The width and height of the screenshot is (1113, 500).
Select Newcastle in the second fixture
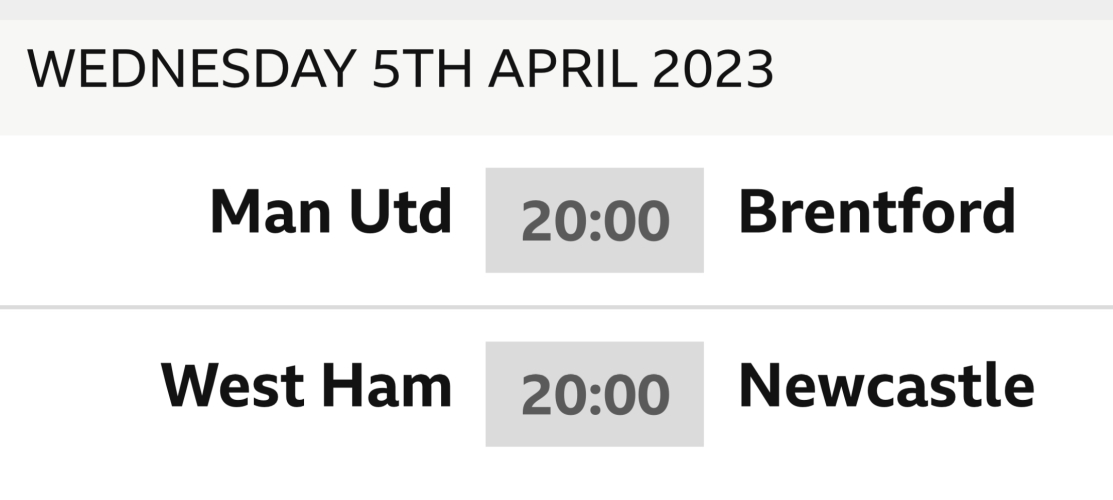885,386
